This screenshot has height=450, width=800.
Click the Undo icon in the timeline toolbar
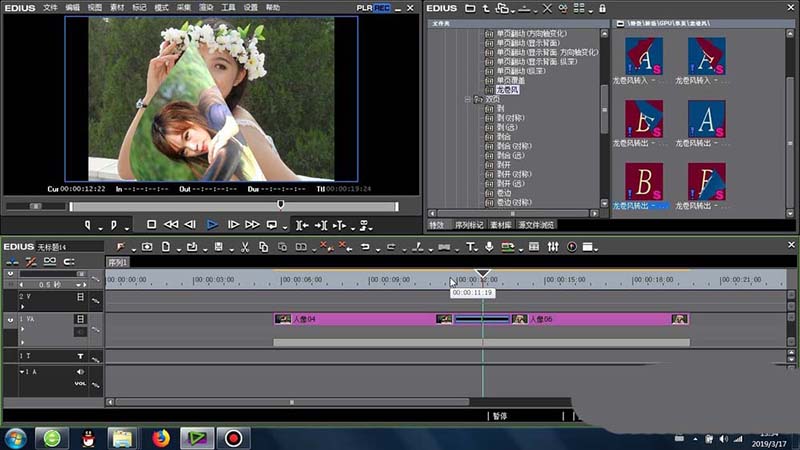(x=365, y=247)
